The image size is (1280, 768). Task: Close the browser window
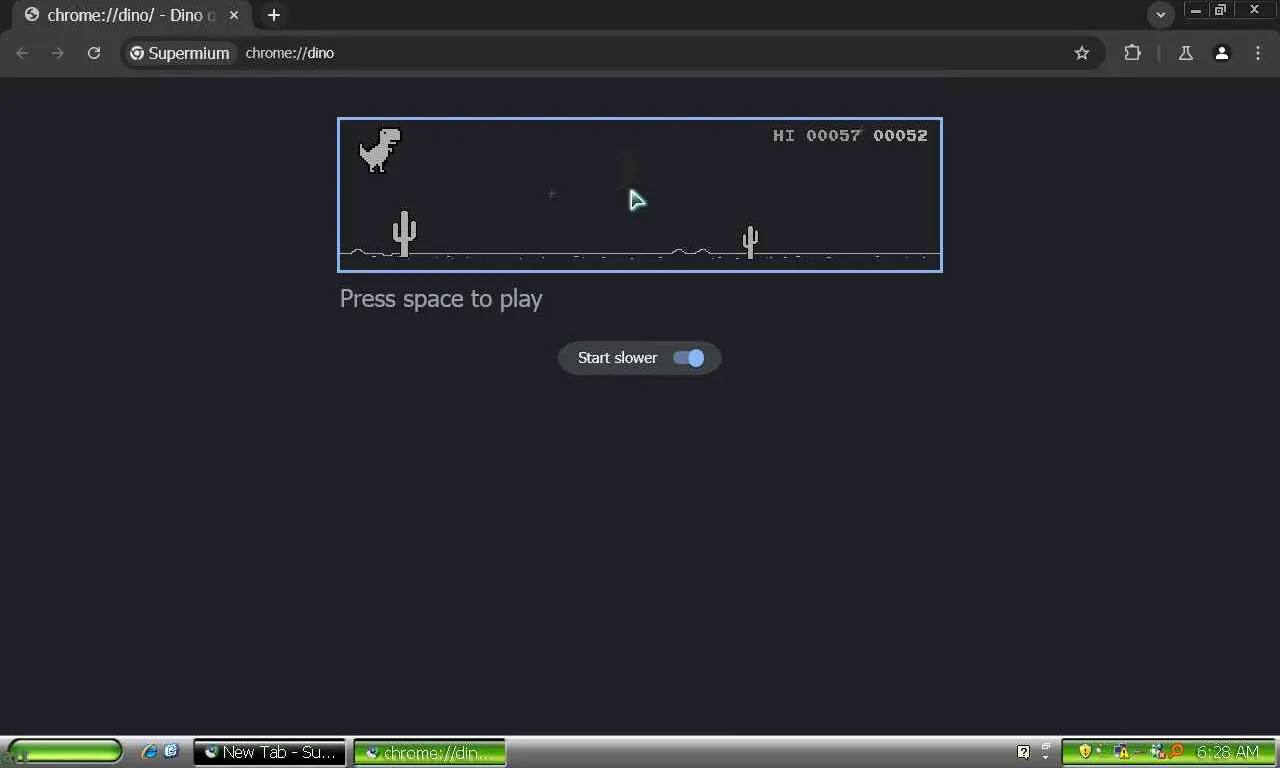point(1255,10)
